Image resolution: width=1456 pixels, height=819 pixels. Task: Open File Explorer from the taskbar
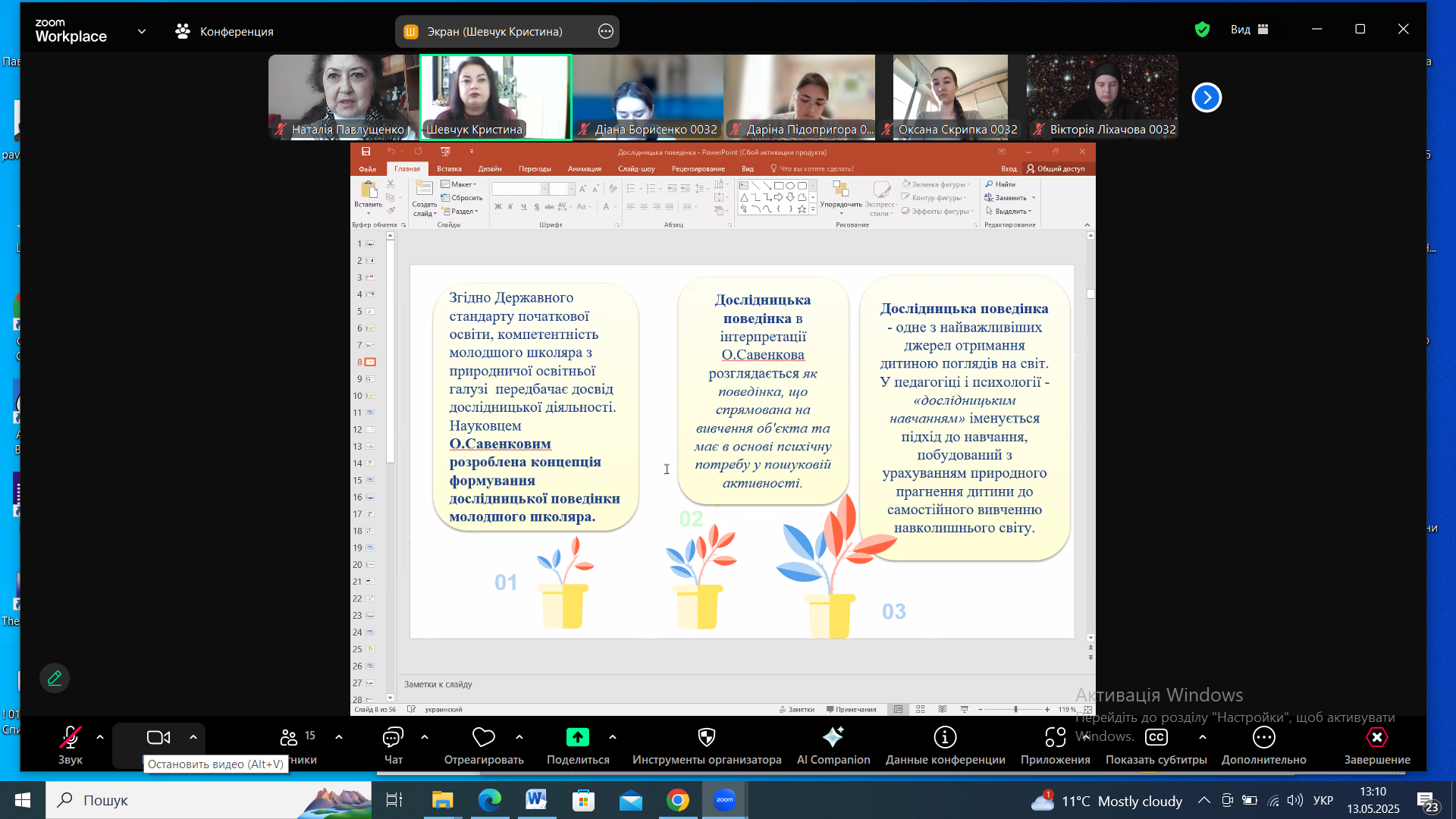click(442, 800)
